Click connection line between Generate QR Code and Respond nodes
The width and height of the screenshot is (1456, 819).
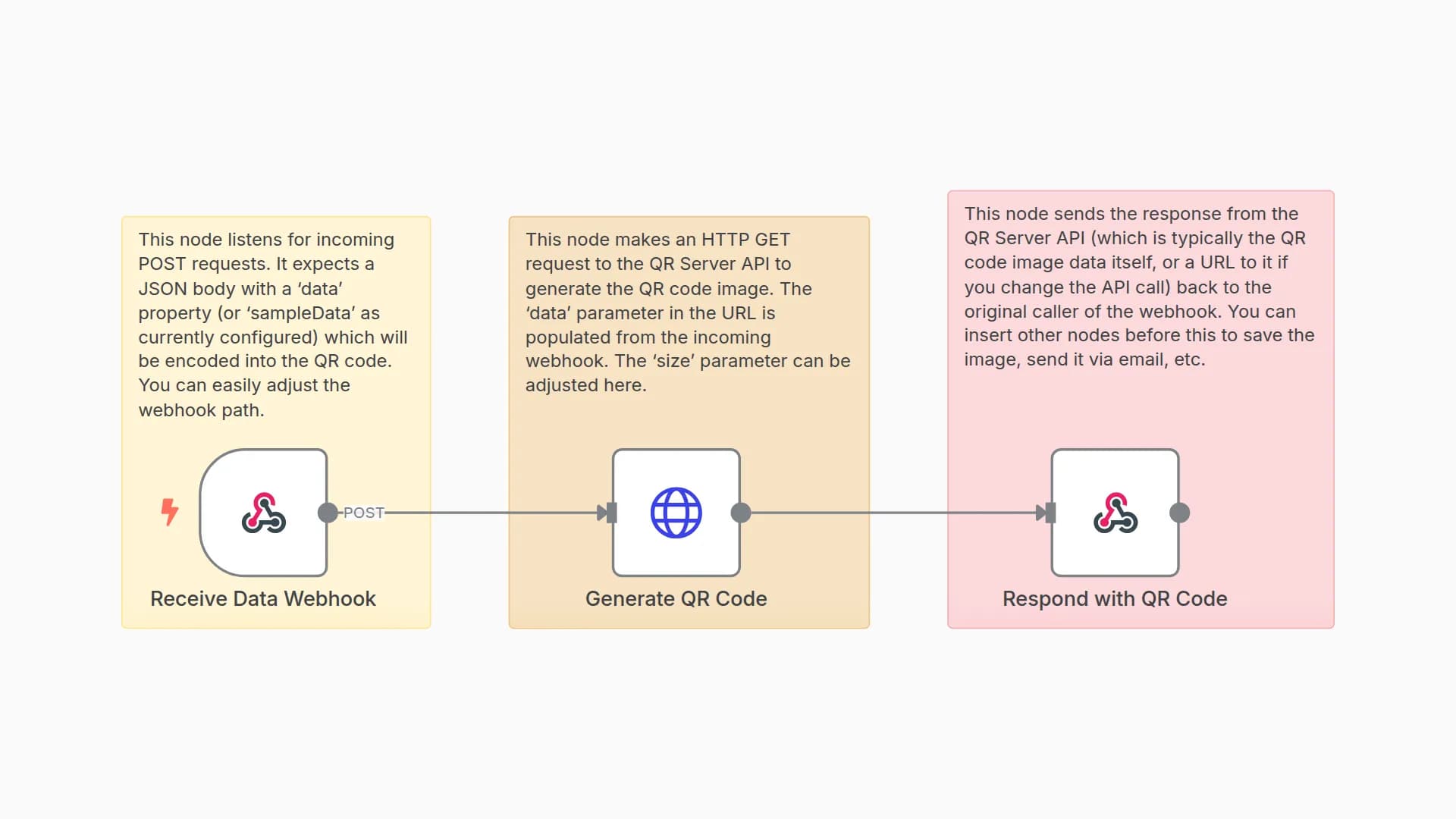893,513
